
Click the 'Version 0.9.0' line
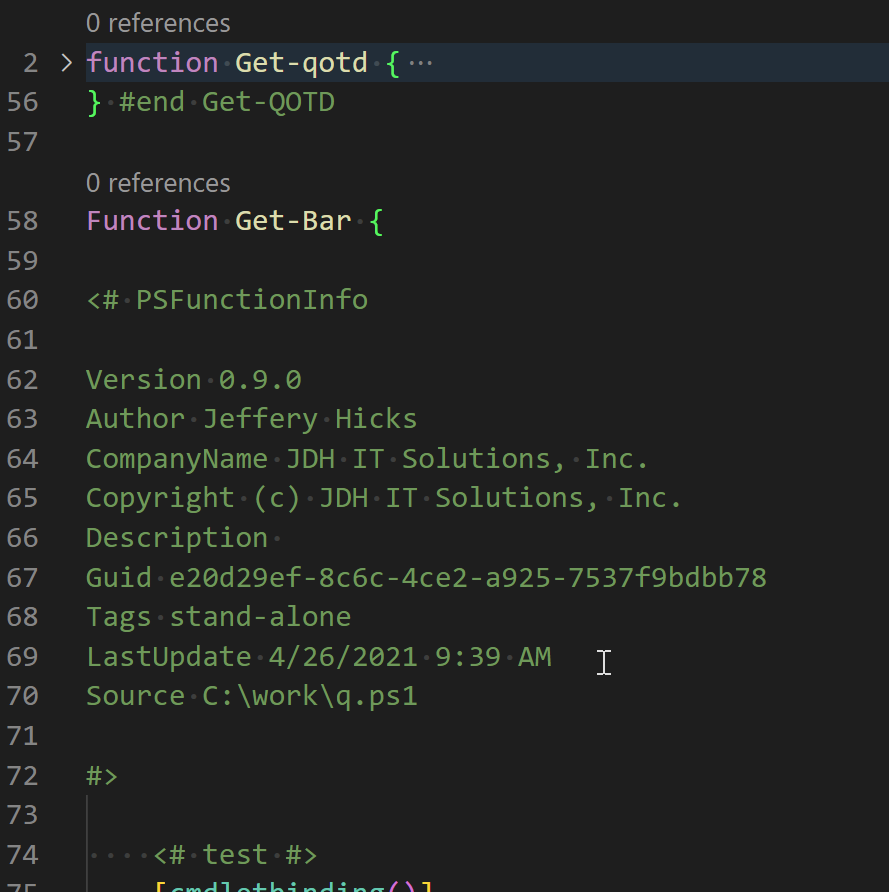click(193, 379)
